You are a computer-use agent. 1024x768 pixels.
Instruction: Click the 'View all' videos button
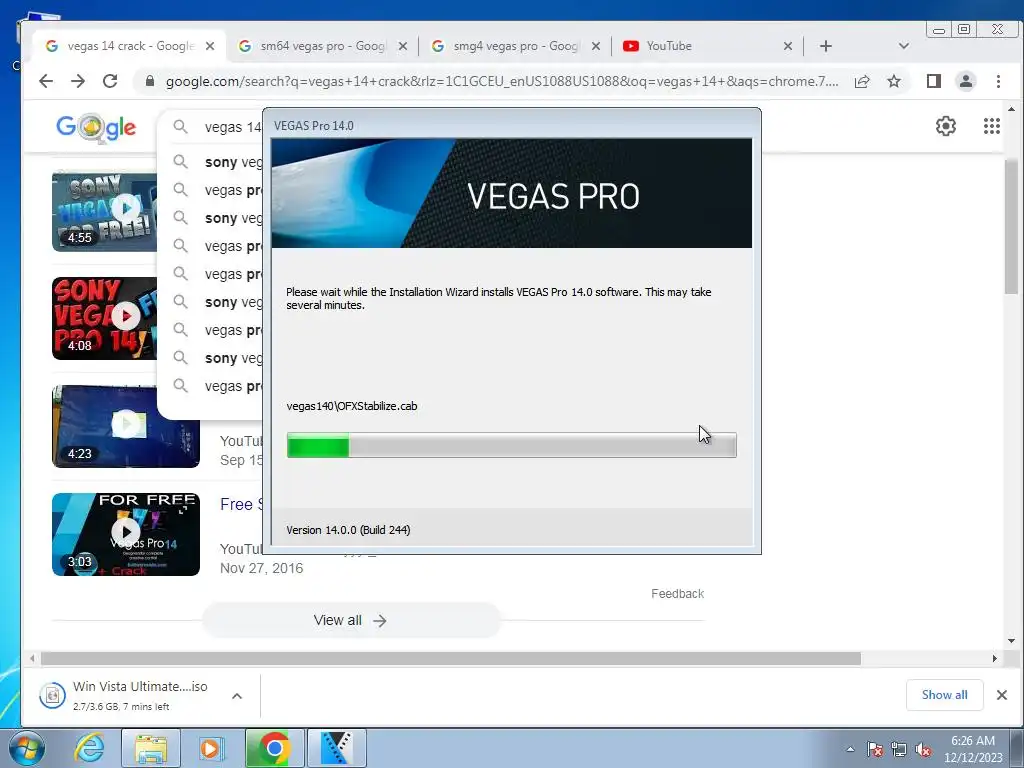(351, 620)
